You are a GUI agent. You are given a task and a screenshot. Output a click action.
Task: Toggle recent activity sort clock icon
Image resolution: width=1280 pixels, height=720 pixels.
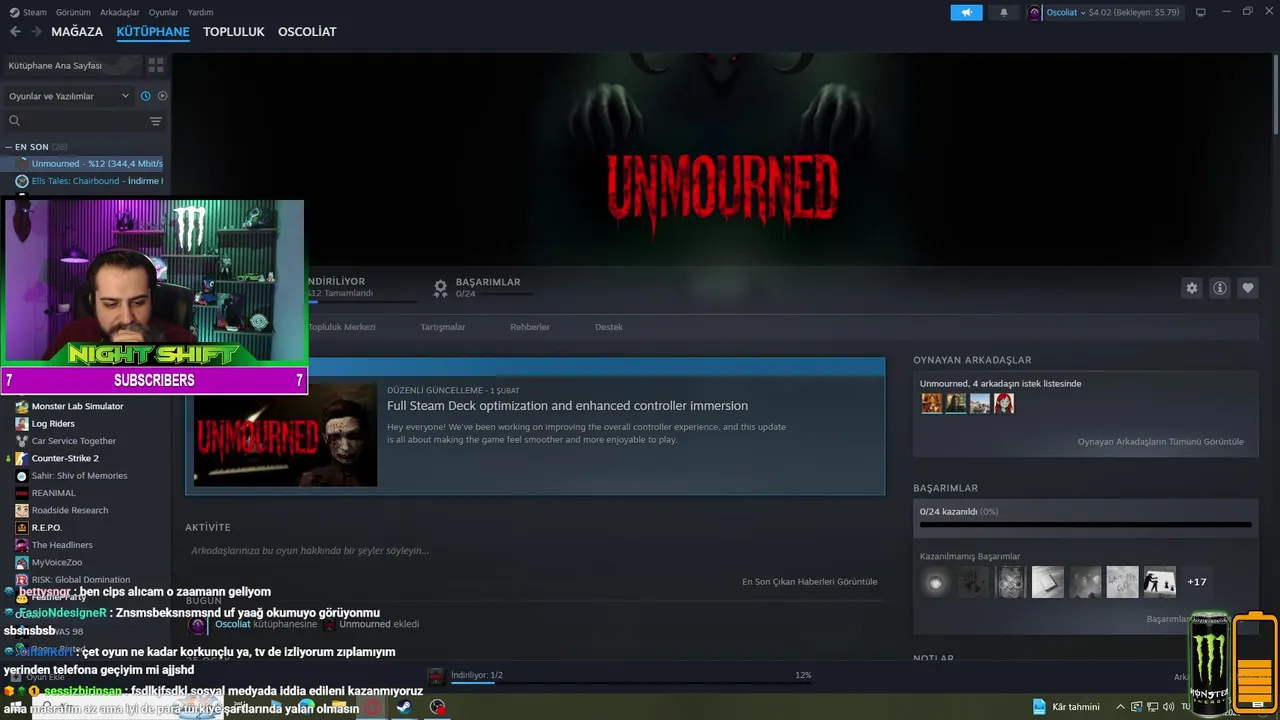coord(145,96)
